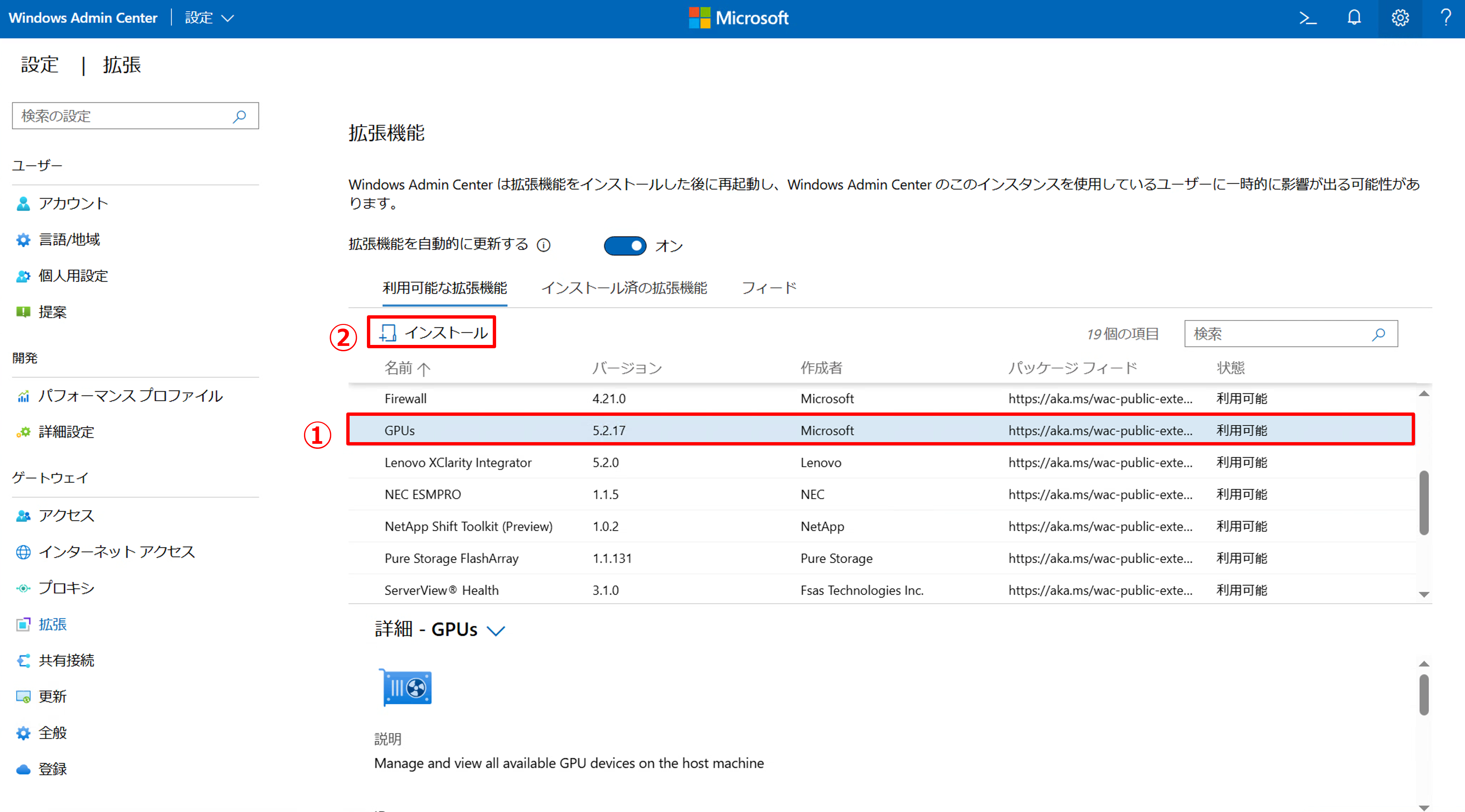Viewport: 1465px width, 812px height.
Task: Click the 詳細設定 gears icon
Action: (x=23, y=432)
